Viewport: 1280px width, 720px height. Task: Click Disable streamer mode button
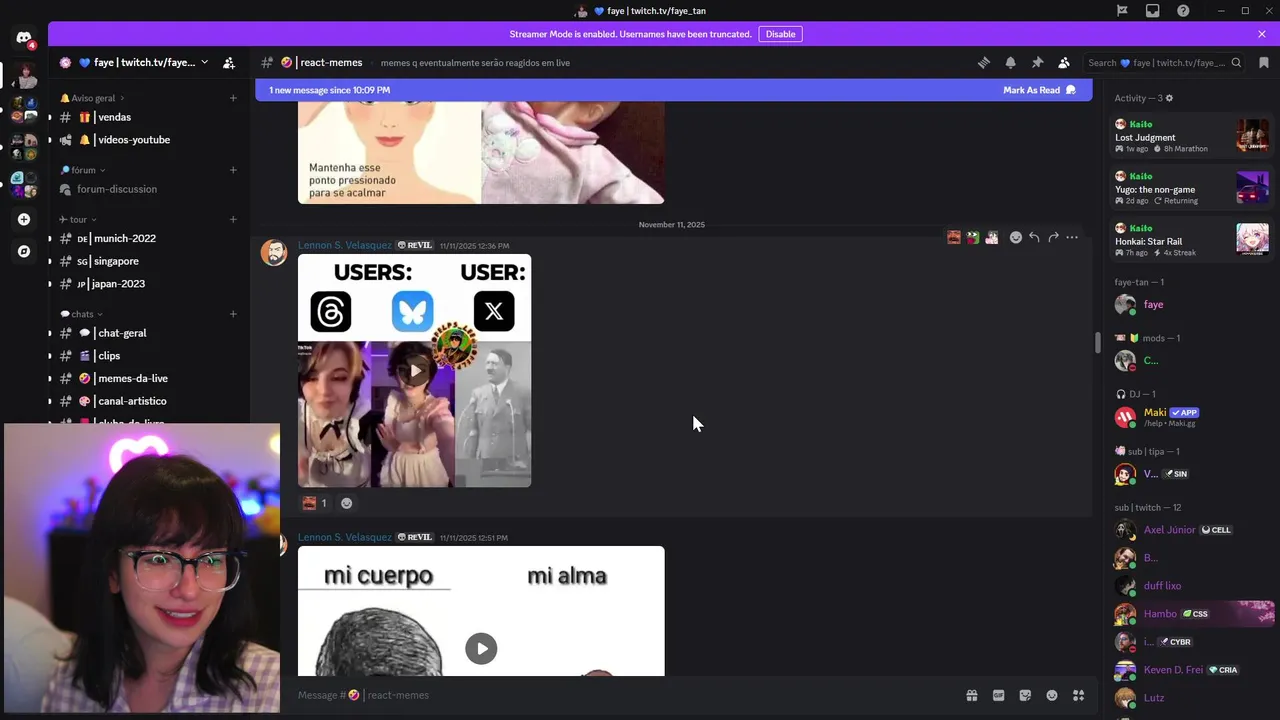tap(780, 34)
